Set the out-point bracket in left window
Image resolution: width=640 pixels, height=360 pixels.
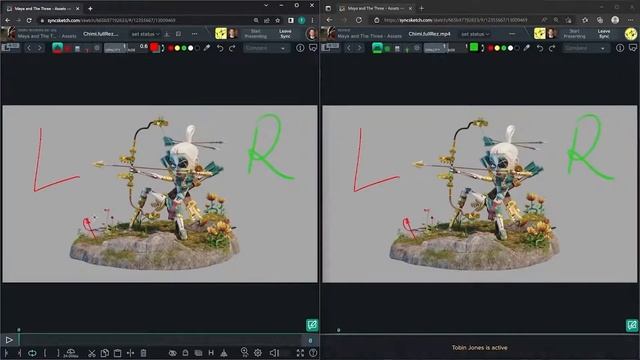tap(58, 353)
